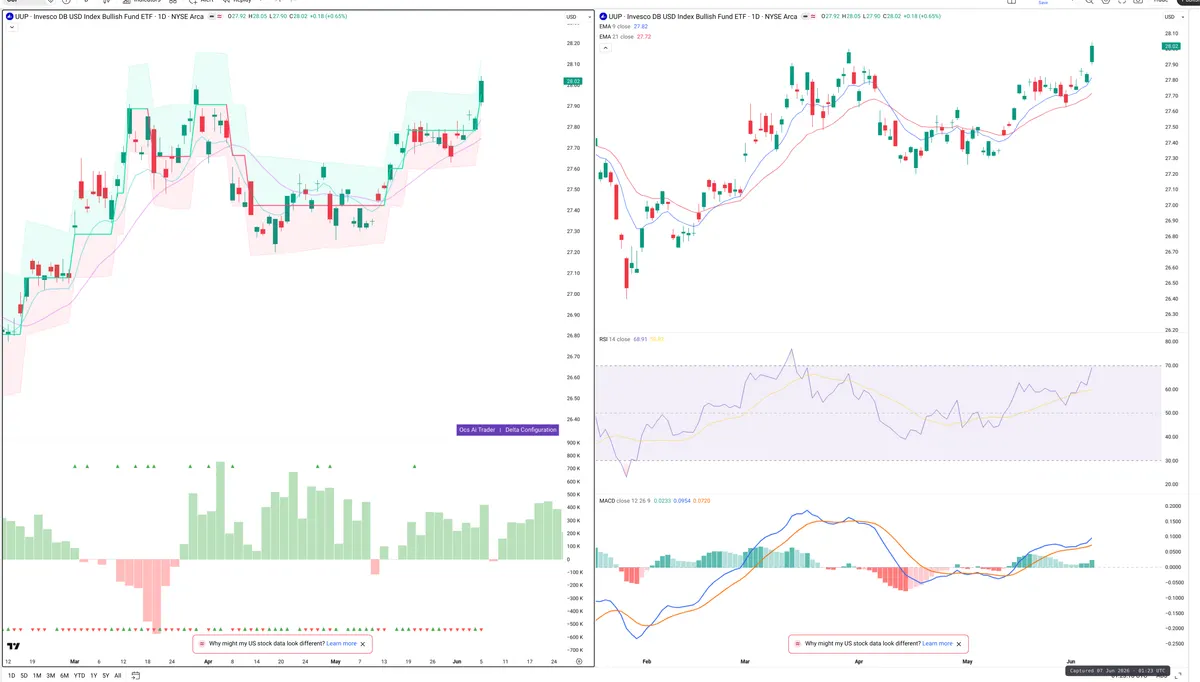Click UUP symbol title in left chart
Viewport: 1200px width, 682px height.
pyautogui.click(x=111, y=17)
